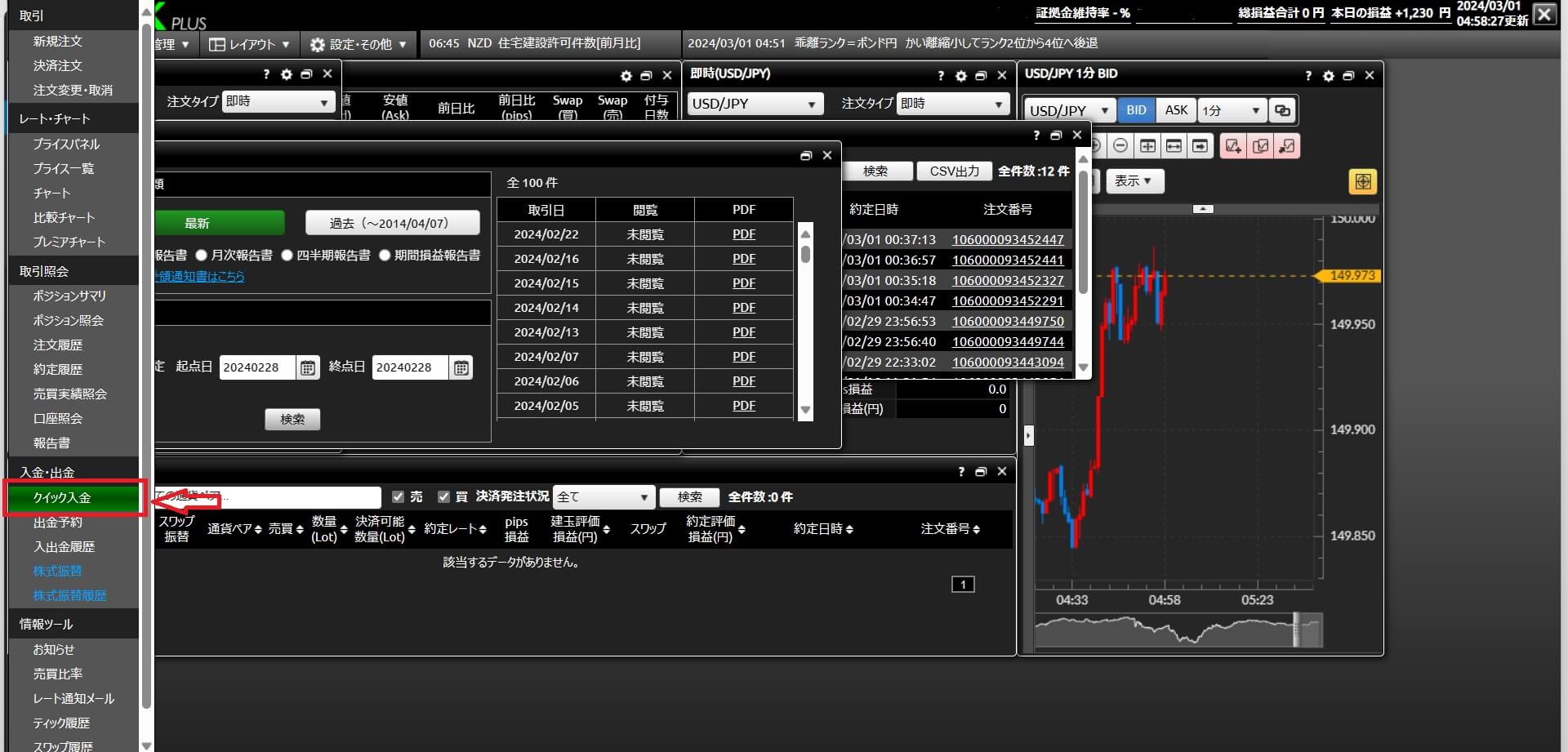
Task: Click the pink add-indicator chart icon
Action: coord(1233,146)
